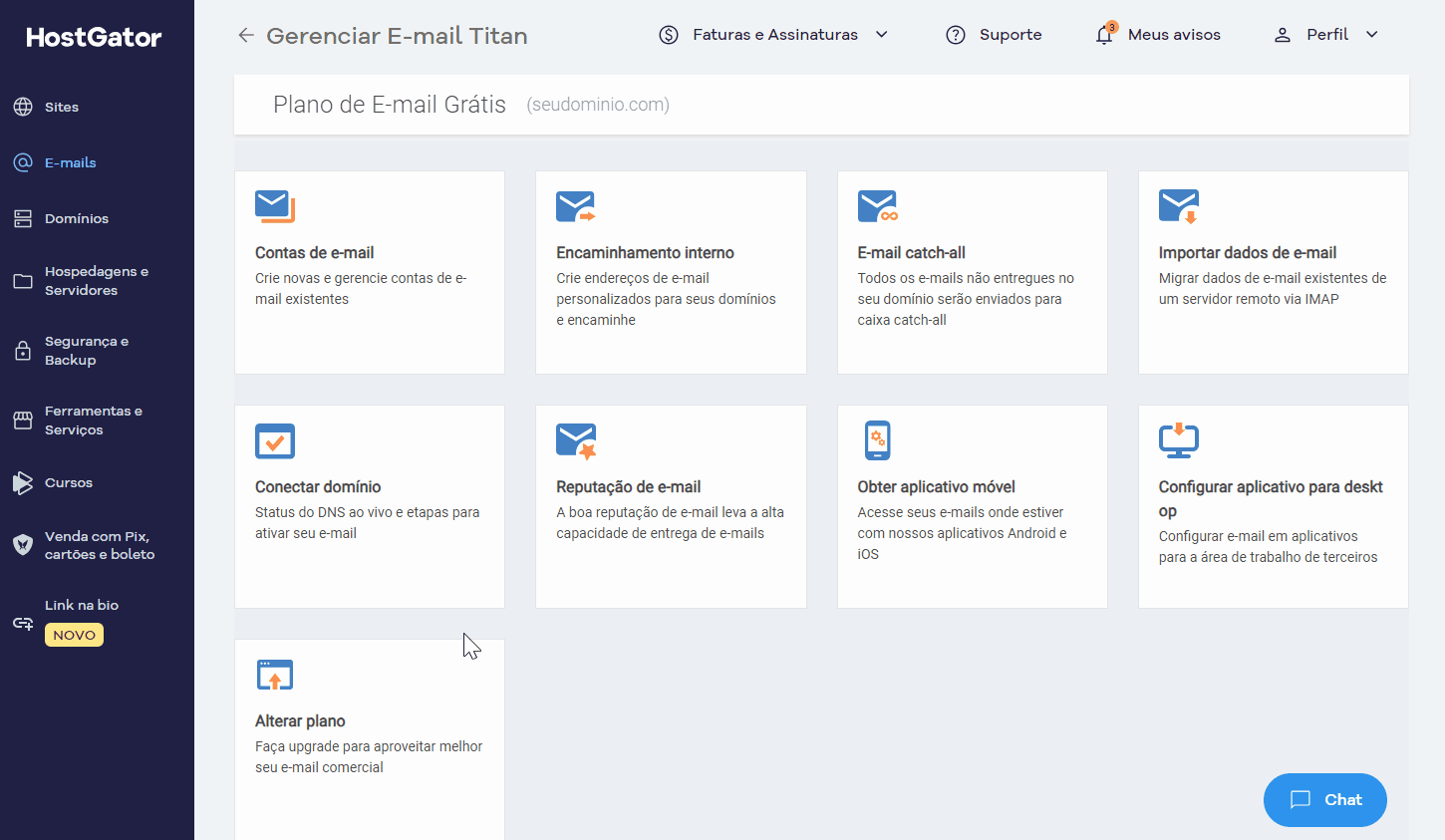Click the Segurança e Backup lock icon
This screenshot has height=840, width=1445.
pyautogui.click(x=23, y=351)
